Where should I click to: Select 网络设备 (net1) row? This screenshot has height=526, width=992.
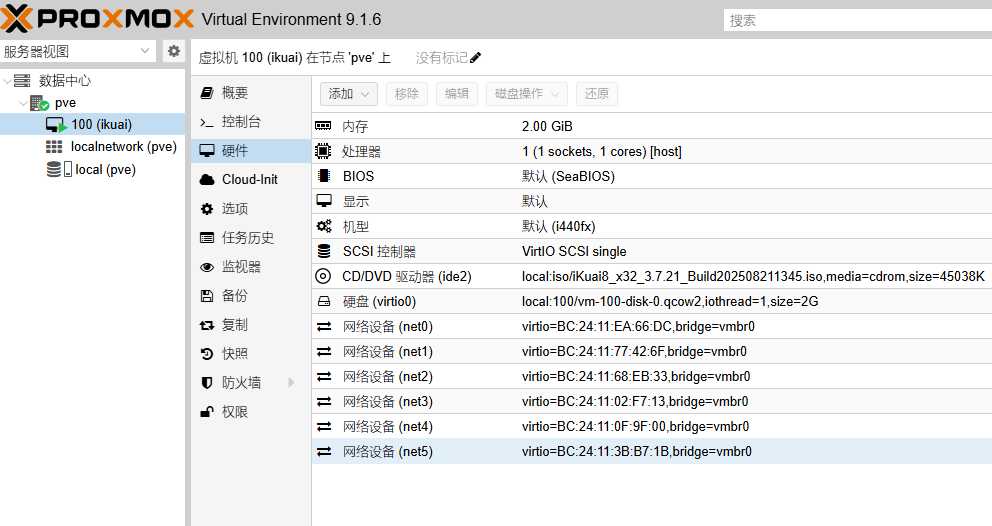point(652,351)
